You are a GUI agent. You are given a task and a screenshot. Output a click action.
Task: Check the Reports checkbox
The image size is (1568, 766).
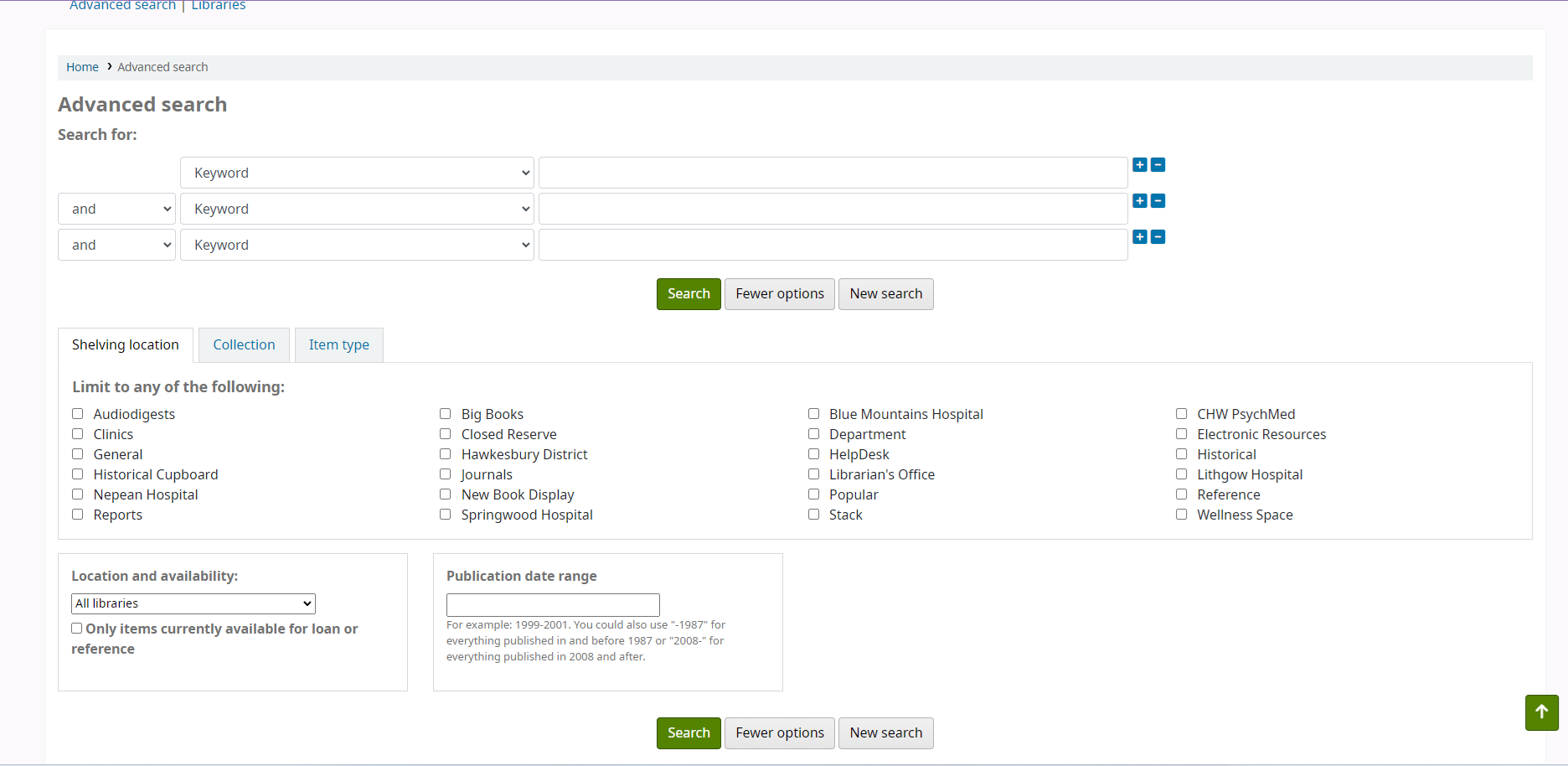78,515
